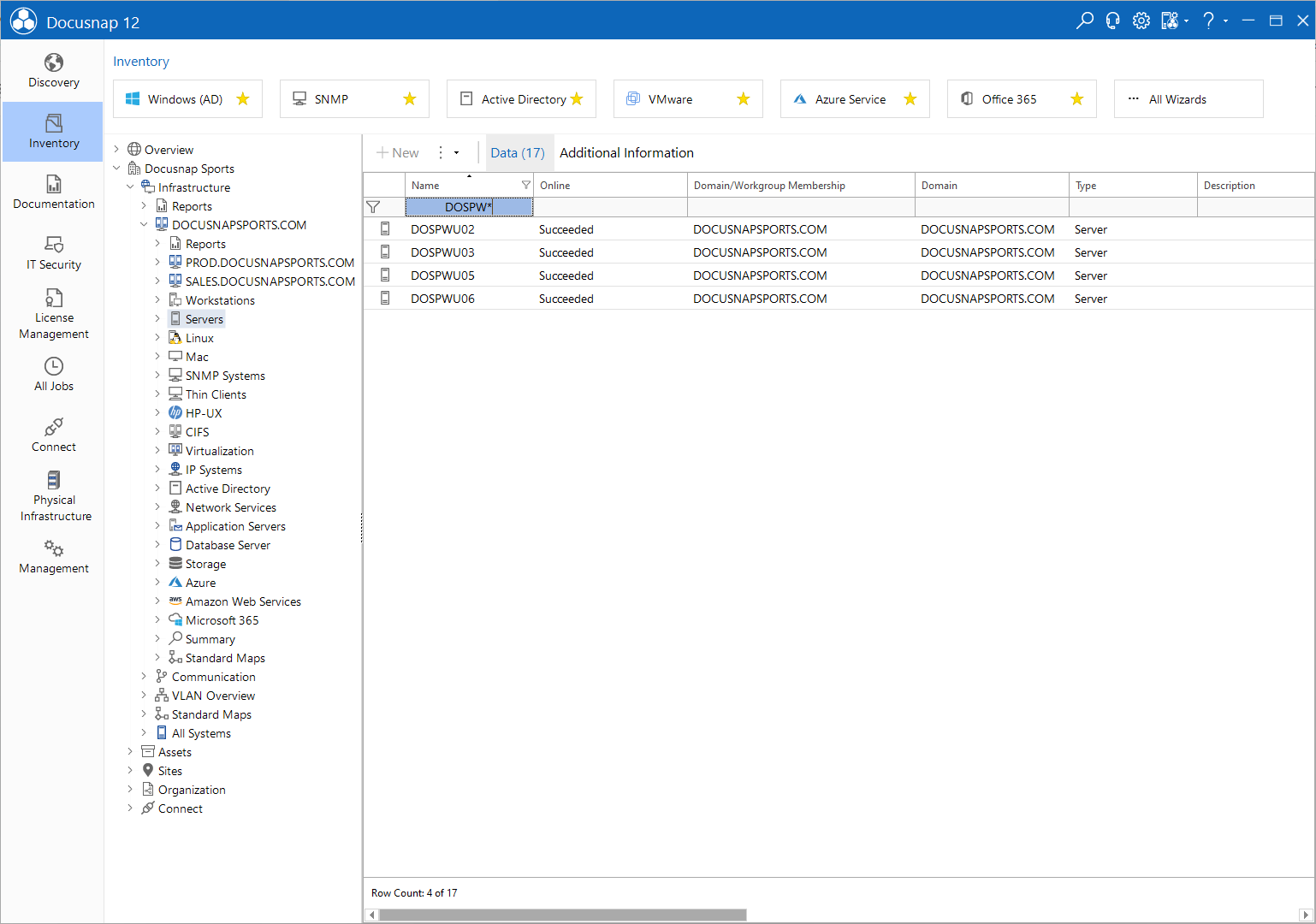Select Azure node icon in tree
1316x924 pixels.
(x=175, y=582)
